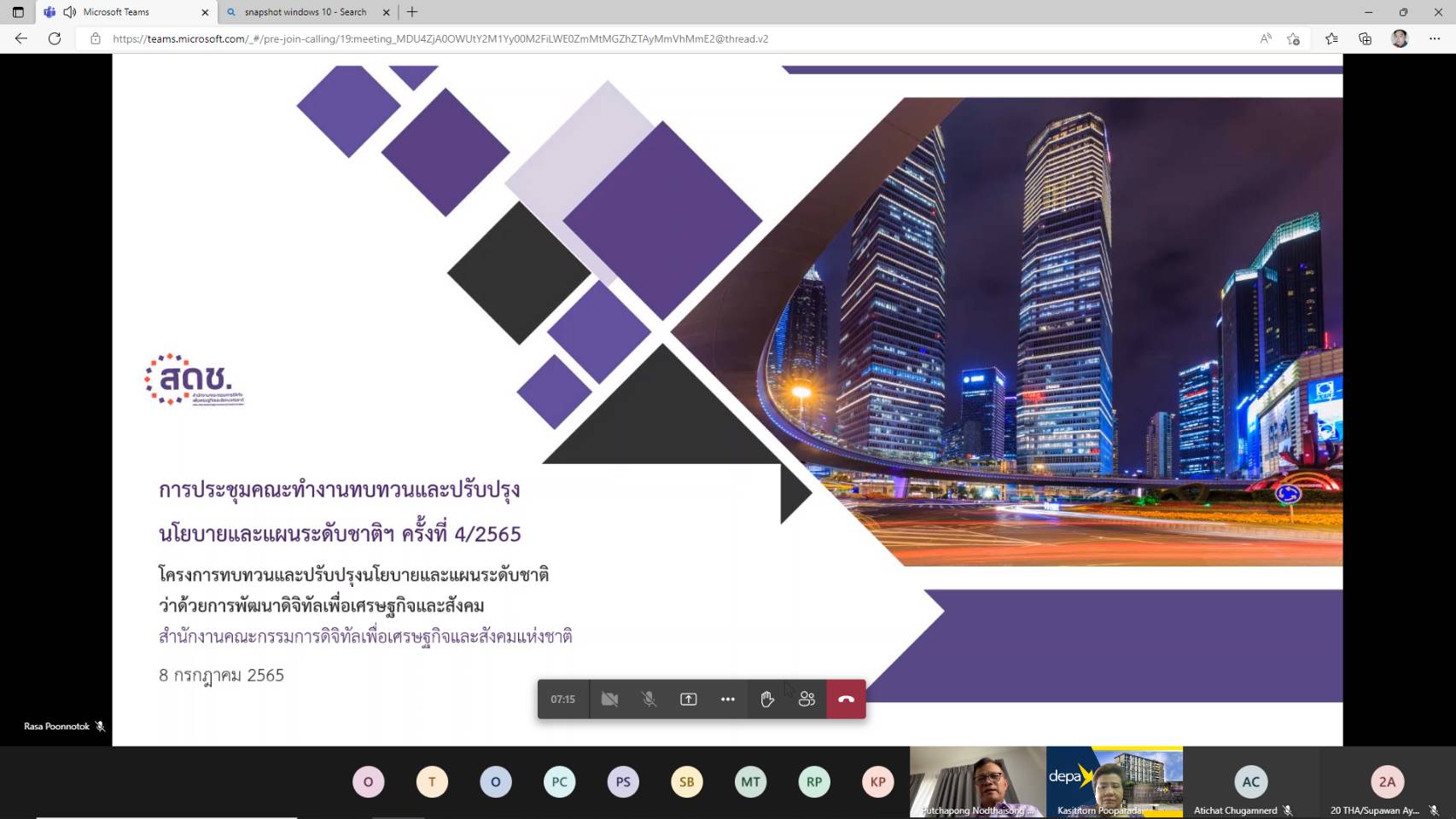Open the Edge profile picture menu

pyautogui.click(x=1400, y=38)
